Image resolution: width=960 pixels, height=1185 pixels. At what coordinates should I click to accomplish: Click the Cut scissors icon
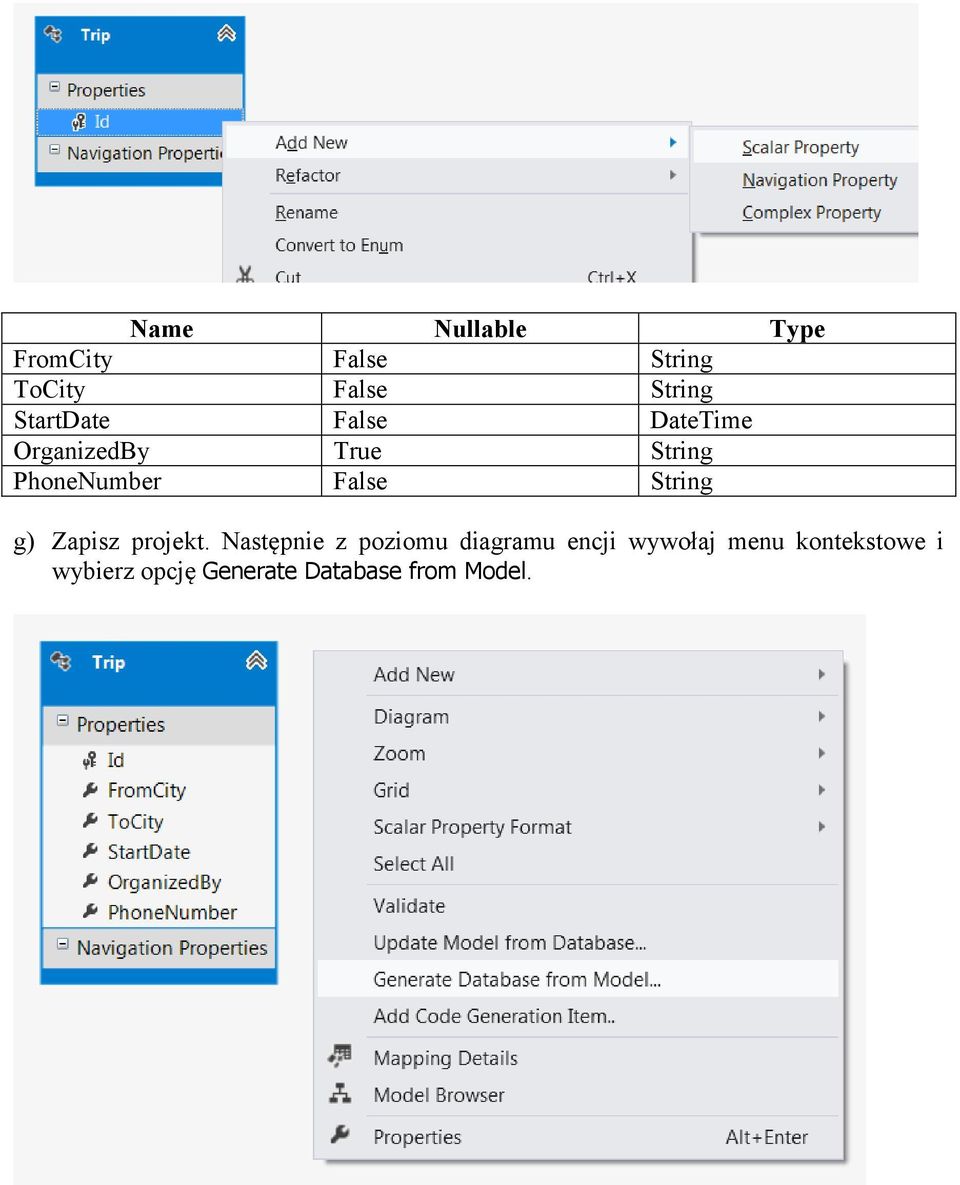pyautogui.click(x=245, y=274)
